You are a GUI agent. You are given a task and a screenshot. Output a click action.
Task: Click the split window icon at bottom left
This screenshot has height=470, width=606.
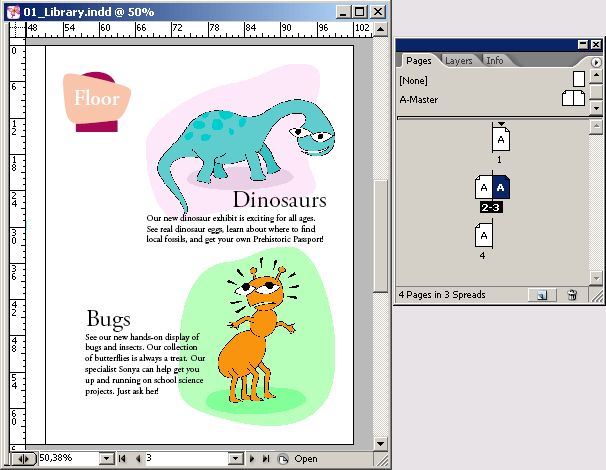[x=23, y=459]
